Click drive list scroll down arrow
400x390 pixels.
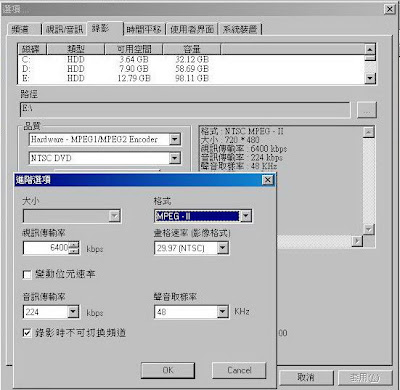(370, 78)
